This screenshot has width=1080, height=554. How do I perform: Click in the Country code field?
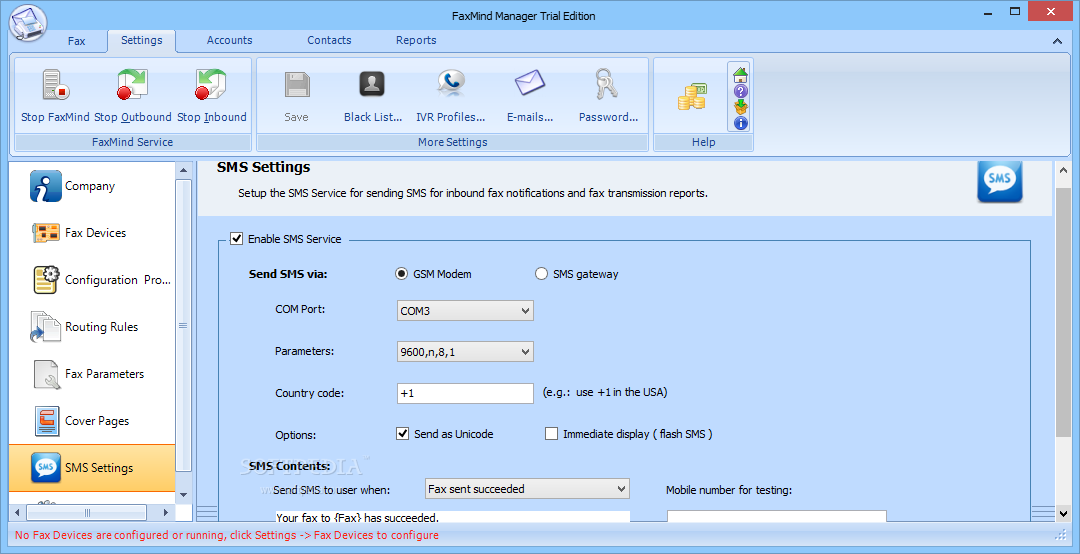[465, 393]
